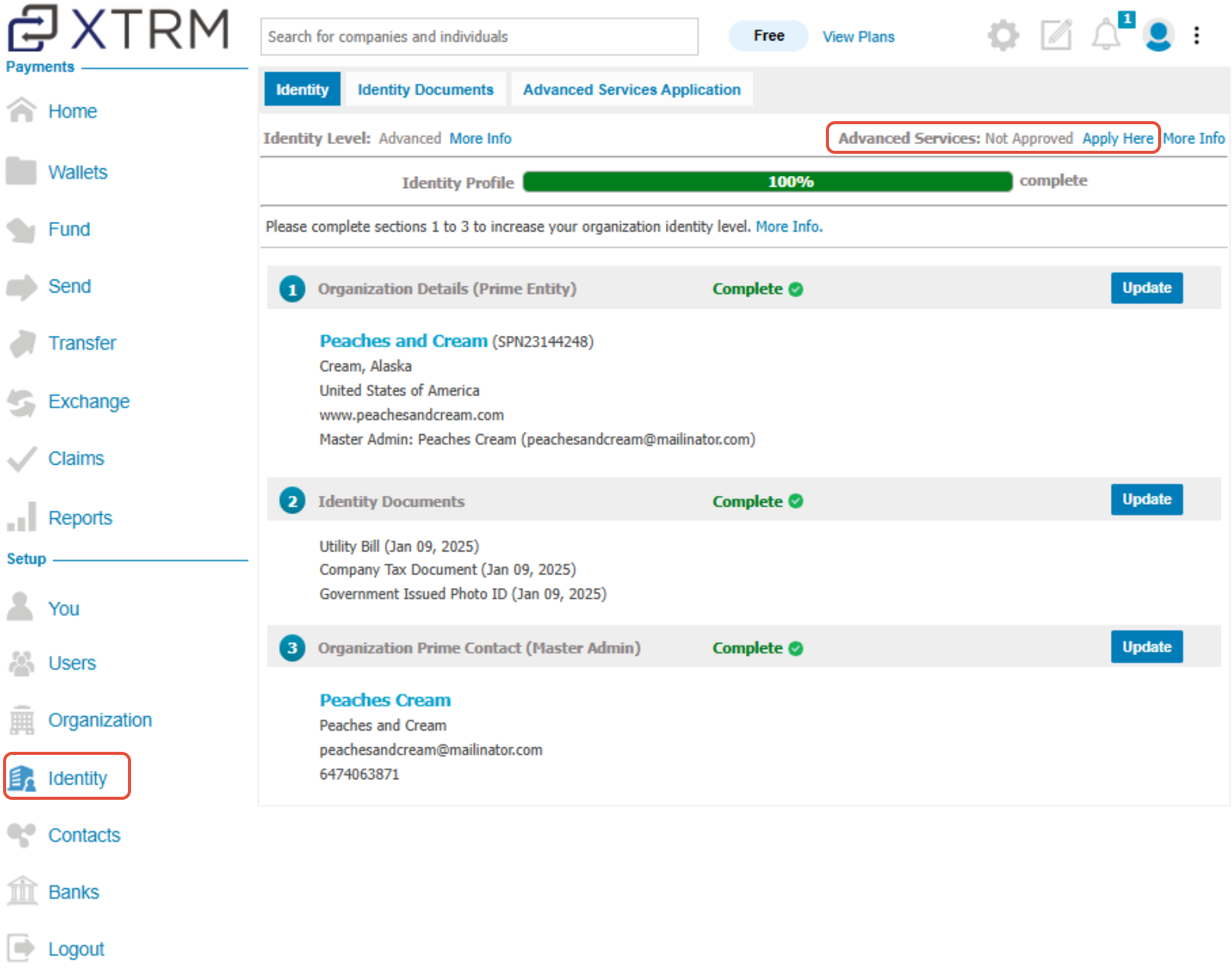Viewport: 1232px width, 972px height.
Task: Click the Contacts icon
Action: pyautogui.click(x=21, y=835)
